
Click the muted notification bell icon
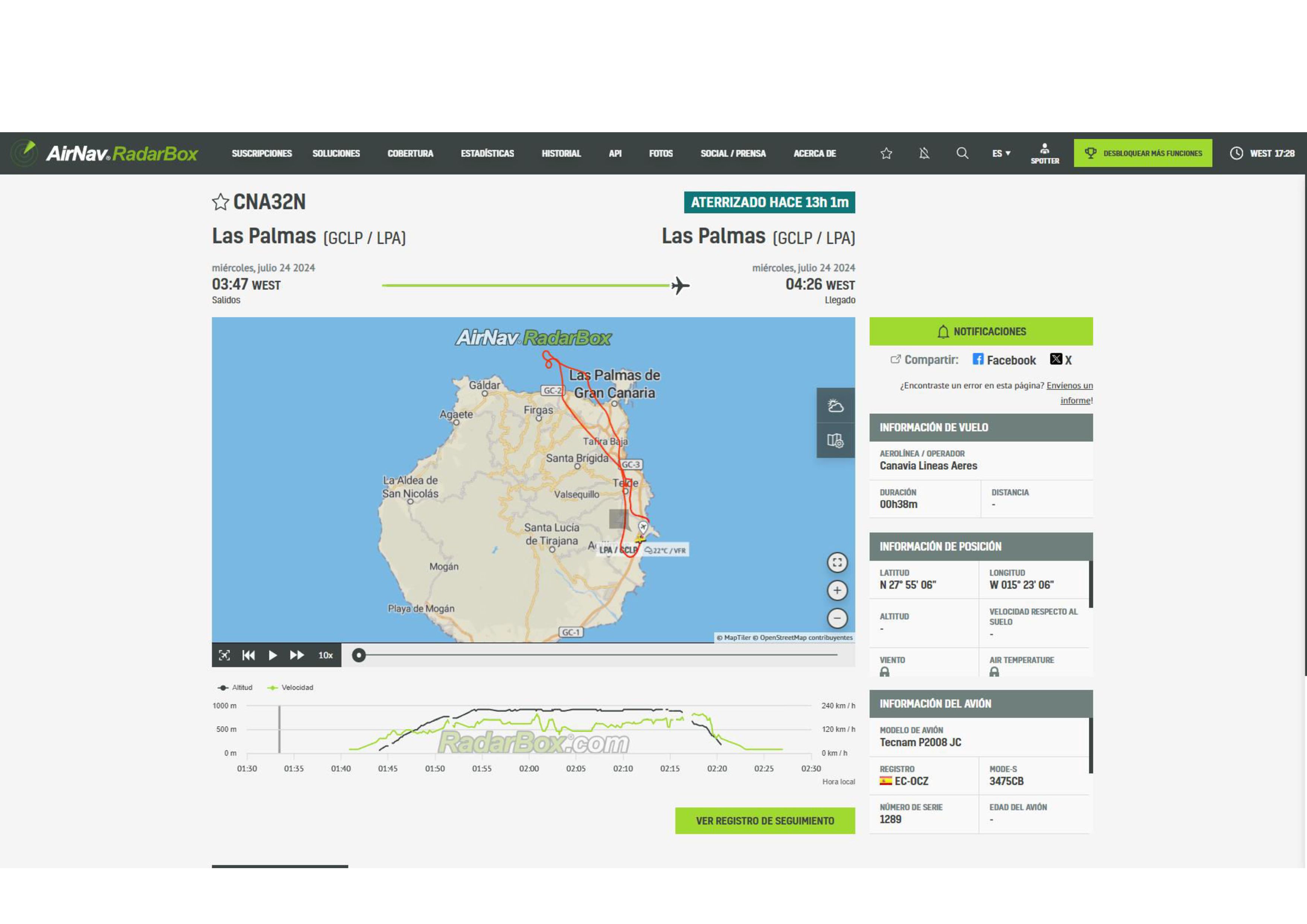click(924, 153)
